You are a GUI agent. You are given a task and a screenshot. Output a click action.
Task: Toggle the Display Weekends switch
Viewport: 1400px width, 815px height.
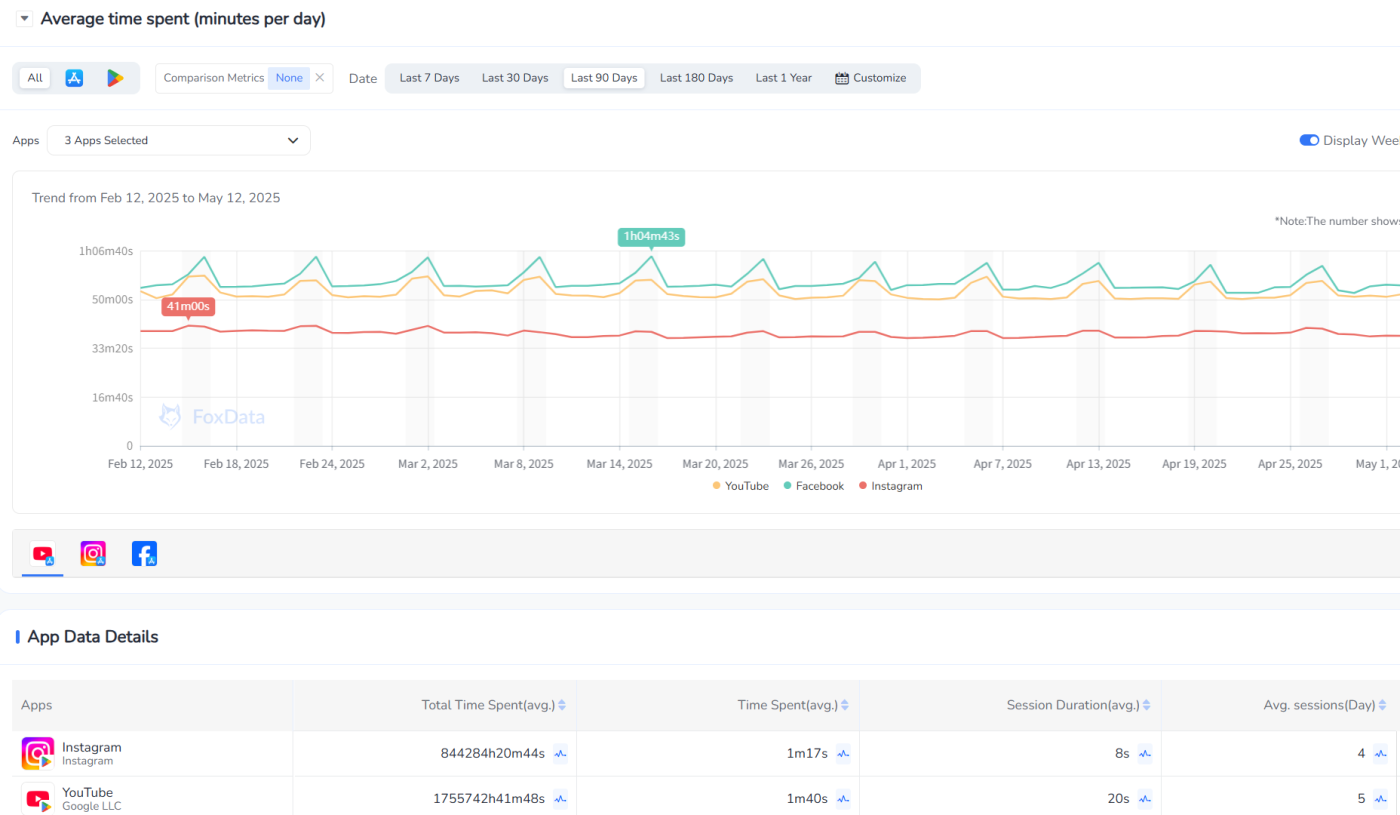[1309, 140]
